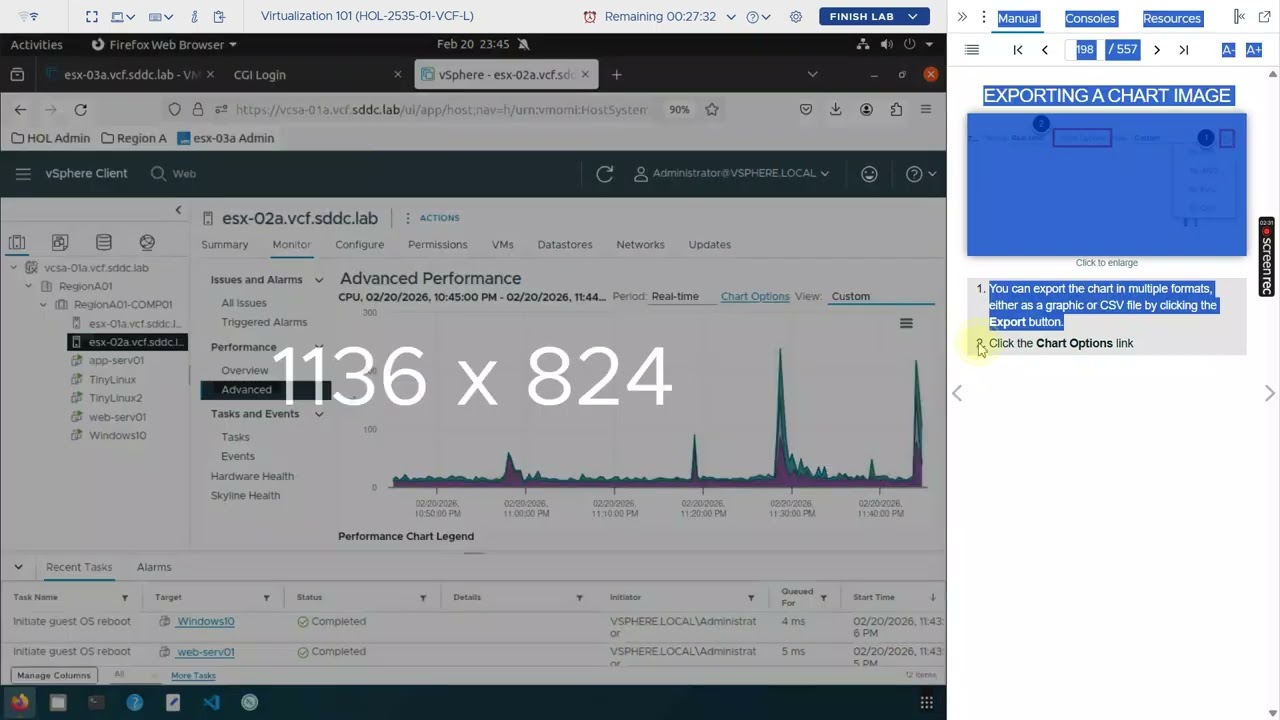Image resolution: width=1280 pixels, height=720 pixels.
Task: Open the Windows10 target link in tasks
Action: pos(205,622)
